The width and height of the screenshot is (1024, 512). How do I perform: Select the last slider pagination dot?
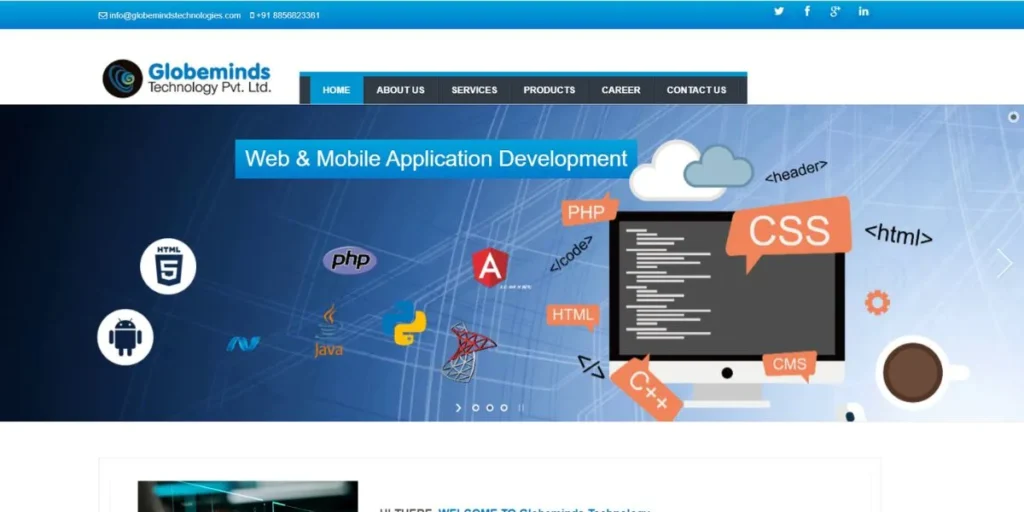pyautogui.click(x=504, y=408)
